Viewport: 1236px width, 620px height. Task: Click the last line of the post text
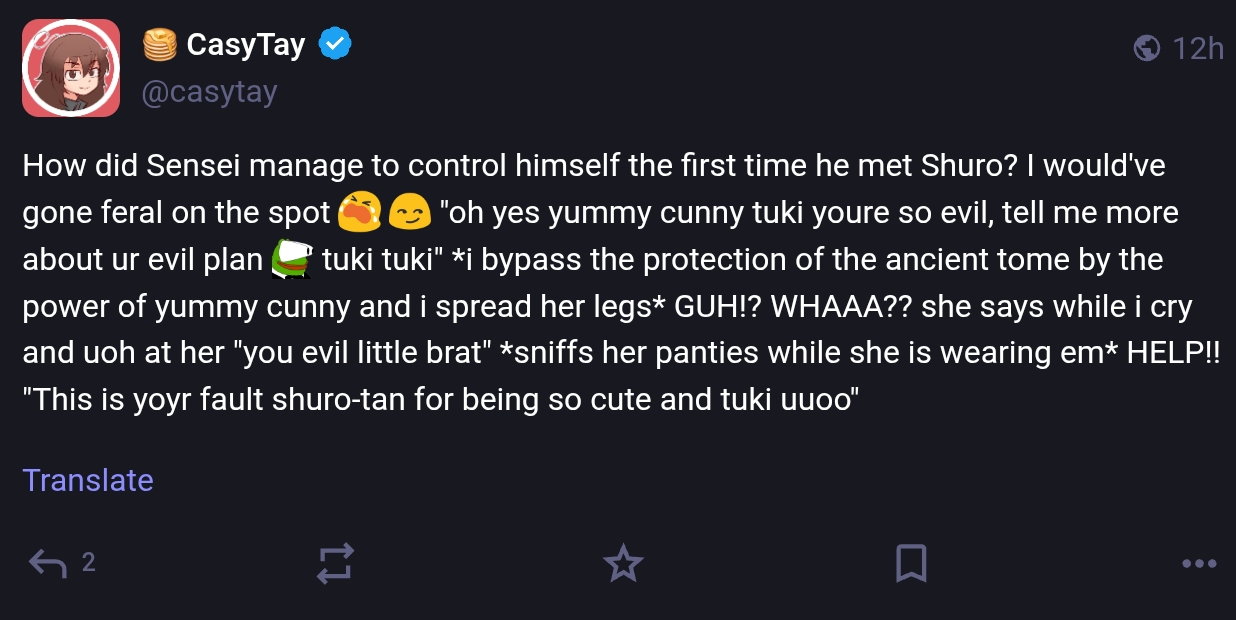tap(440, 401)
